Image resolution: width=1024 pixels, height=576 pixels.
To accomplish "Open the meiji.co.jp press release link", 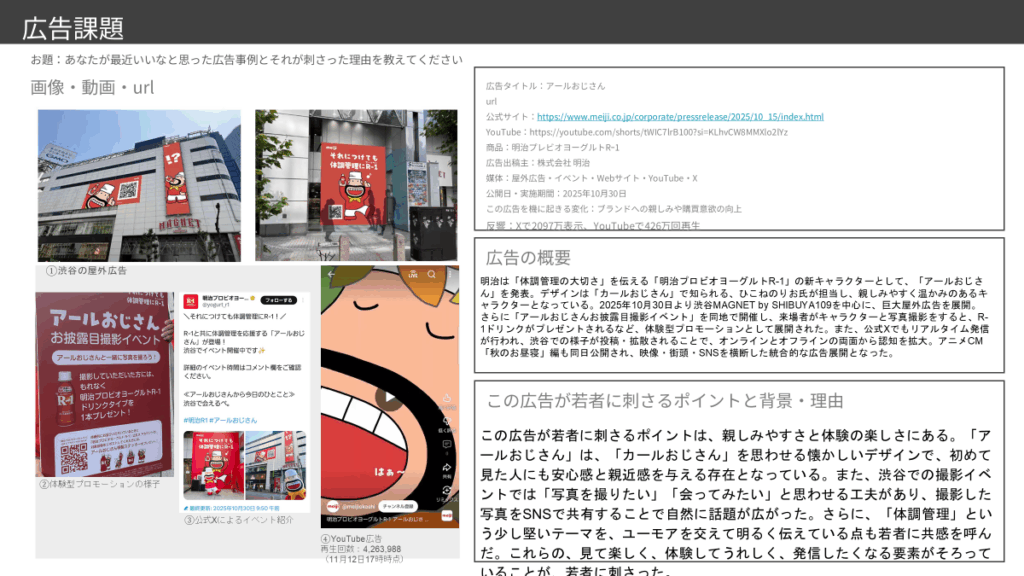I will coord(680,117).
